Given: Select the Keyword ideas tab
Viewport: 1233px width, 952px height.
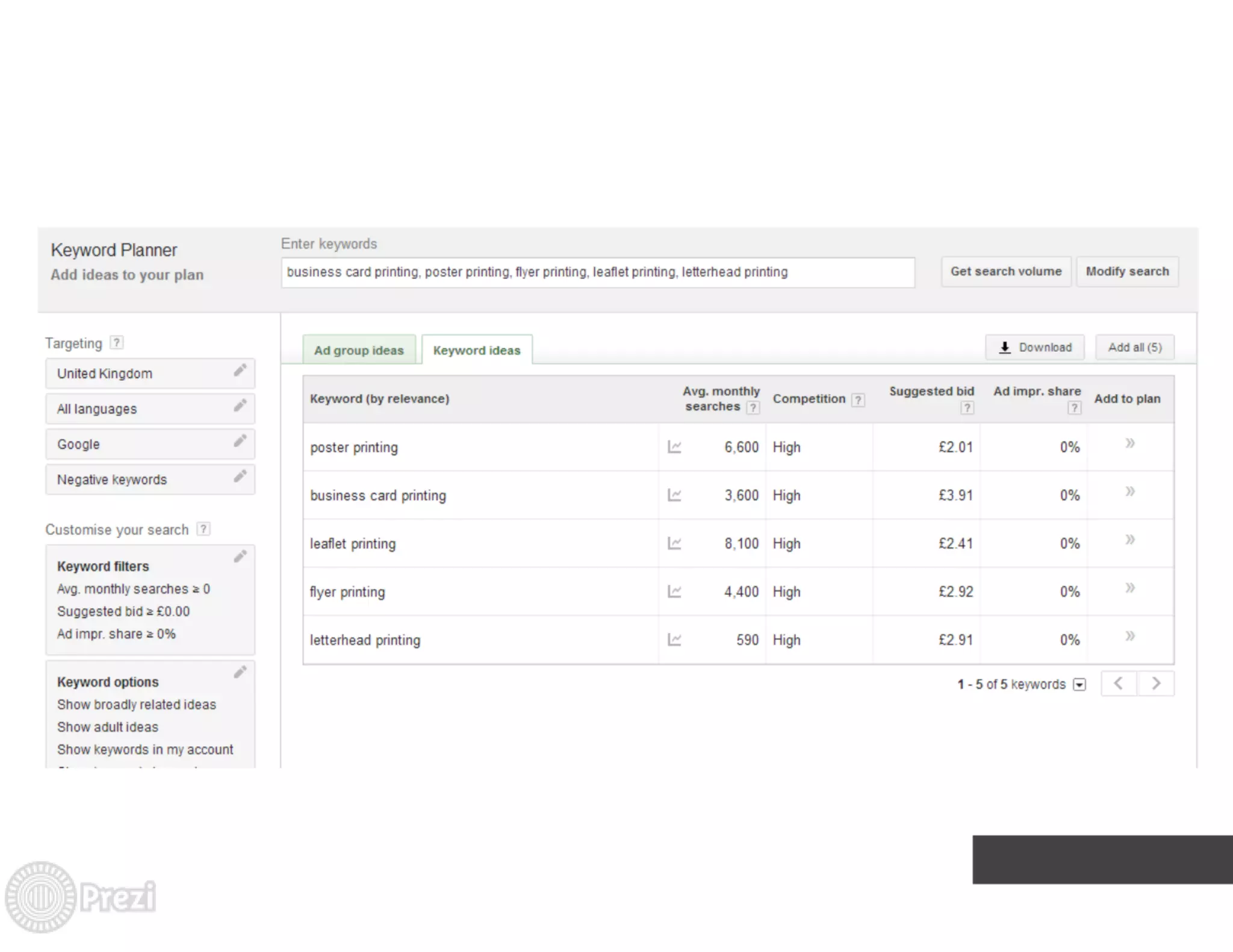Looking at the screenshot, I should (476, 350).
